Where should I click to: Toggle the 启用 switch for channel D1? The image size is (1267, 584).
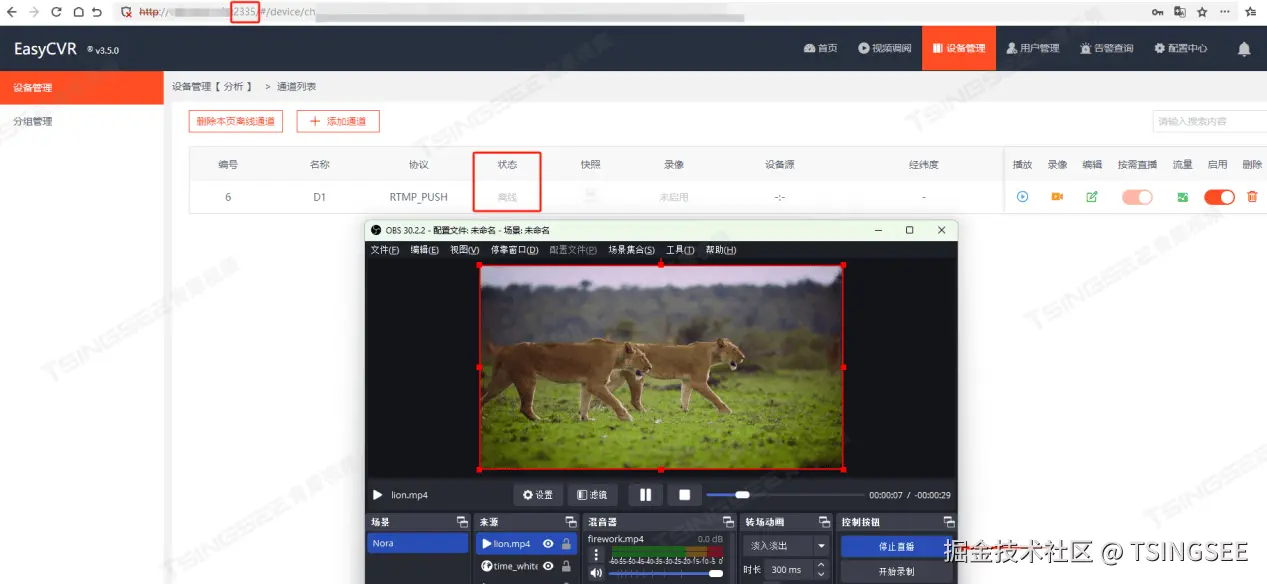pos(1219,197)
